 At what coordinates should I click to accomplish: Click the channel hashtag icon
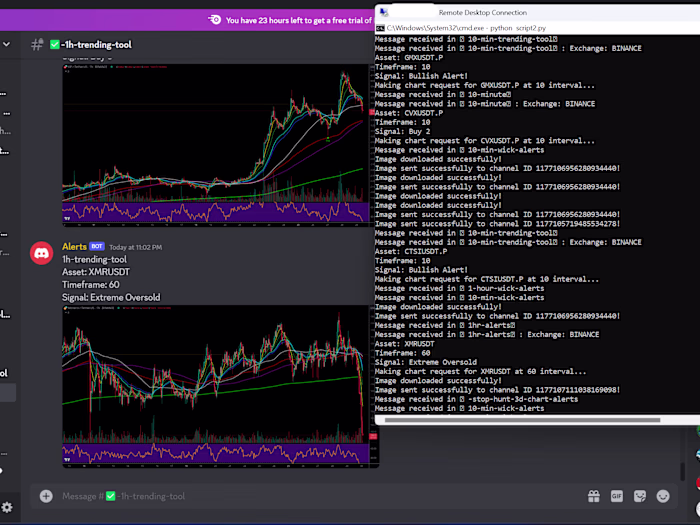tap(37, 45)
